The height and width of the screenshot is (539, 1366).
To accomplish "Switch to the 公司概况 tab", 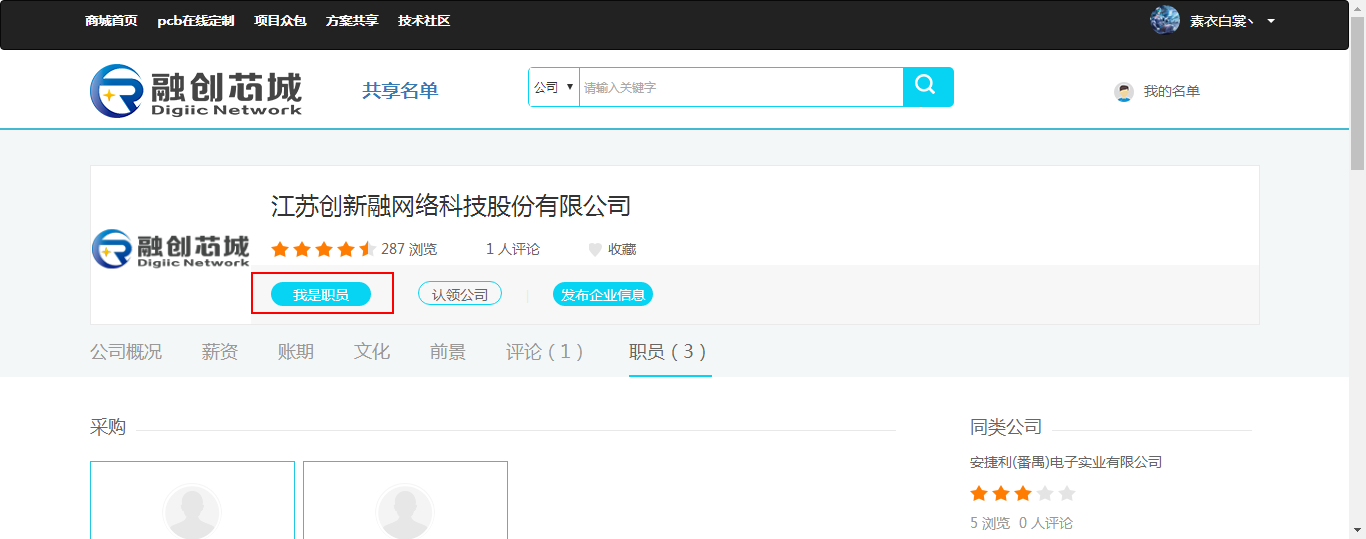I will coord(126,352).
